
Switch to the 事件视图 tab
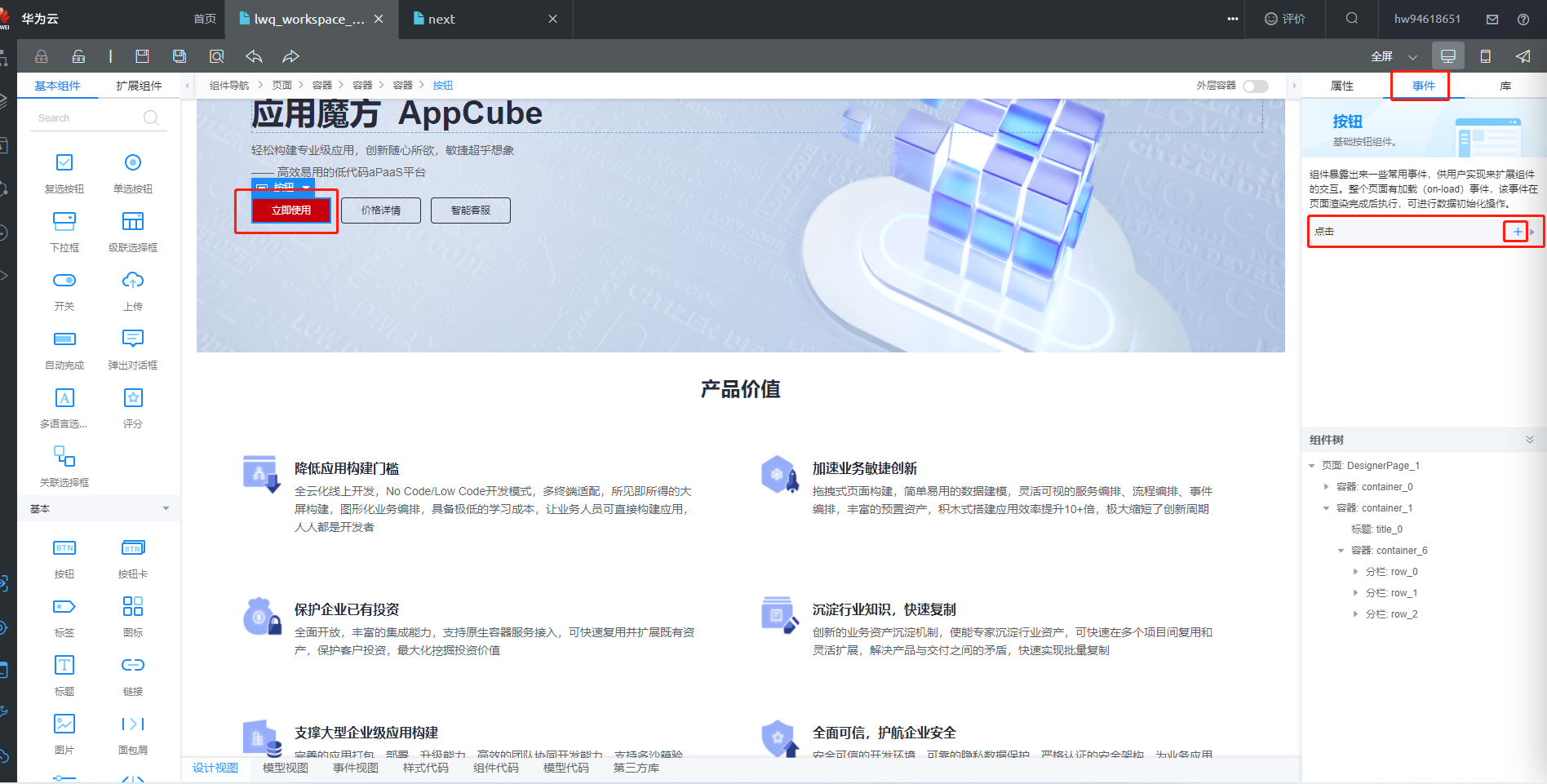pyautogui.click(x=356, y=768)
